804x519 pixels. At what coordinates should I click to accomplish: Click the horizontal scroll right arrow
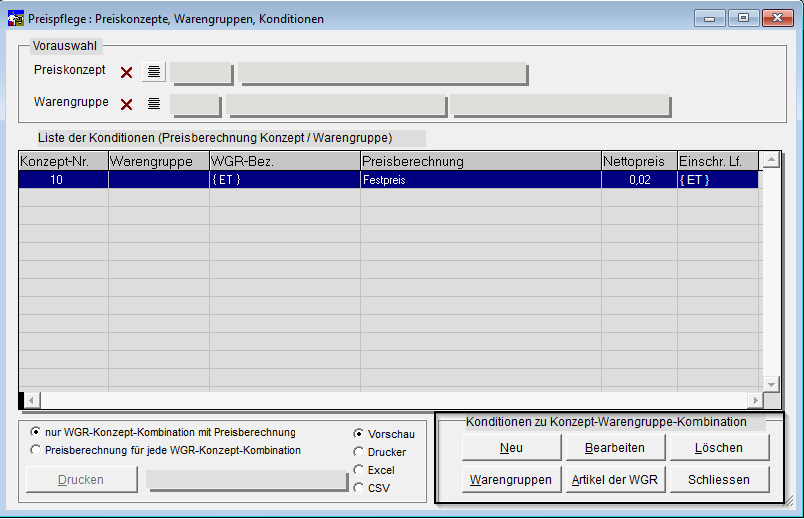tap(755, 400)
